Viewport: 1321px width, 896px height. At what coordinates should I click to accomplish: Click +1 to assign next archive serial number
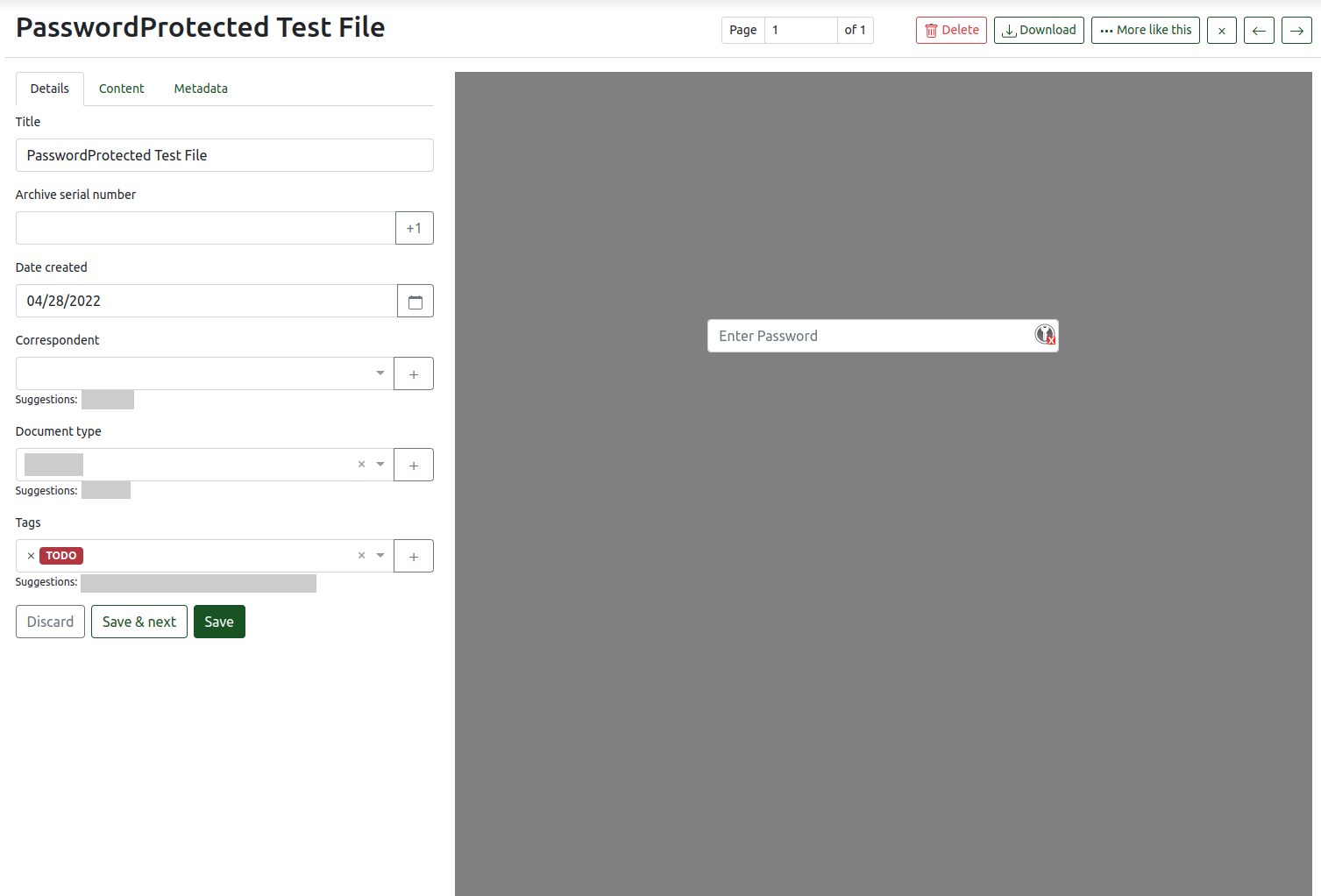pyautogui.click(x=414, y=228)
